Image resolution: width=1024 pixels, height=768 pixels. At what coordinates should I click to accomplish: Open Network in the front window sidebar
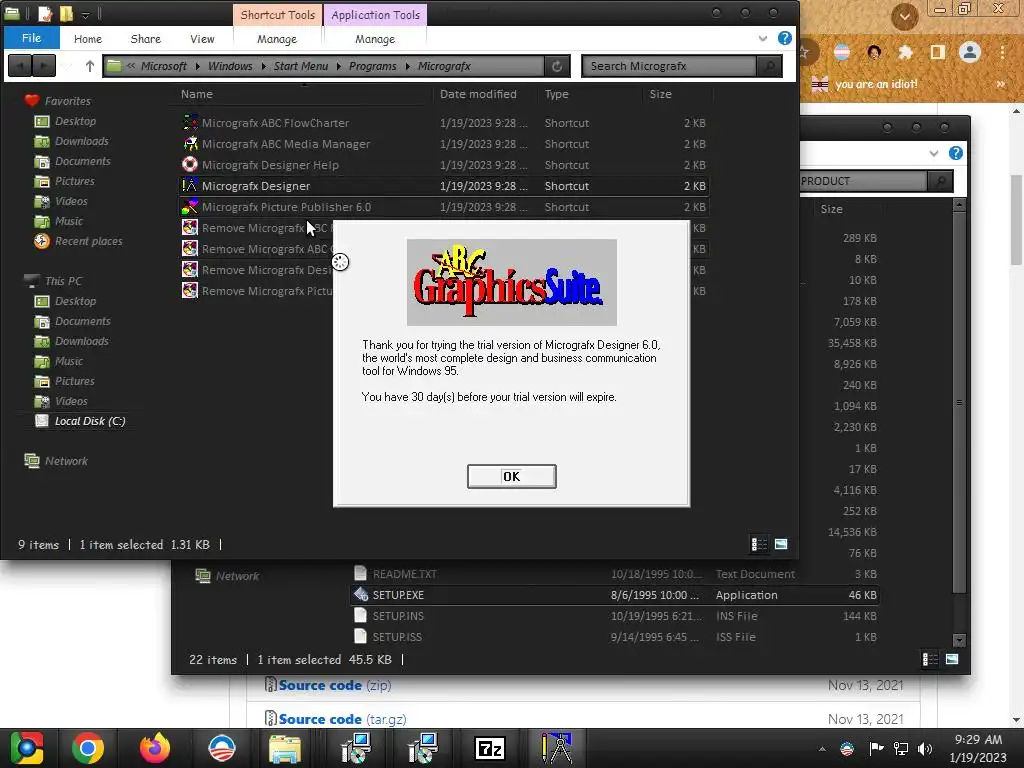66,461
